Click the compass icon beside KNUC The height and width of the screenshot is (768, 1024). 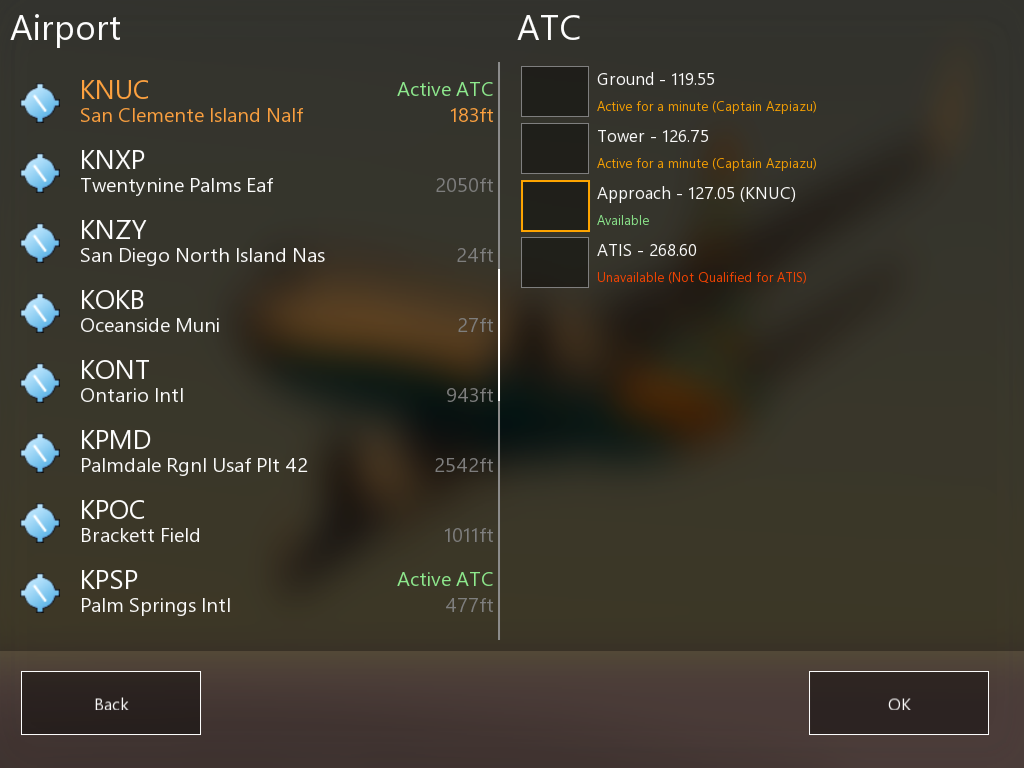tap(40, 103)
